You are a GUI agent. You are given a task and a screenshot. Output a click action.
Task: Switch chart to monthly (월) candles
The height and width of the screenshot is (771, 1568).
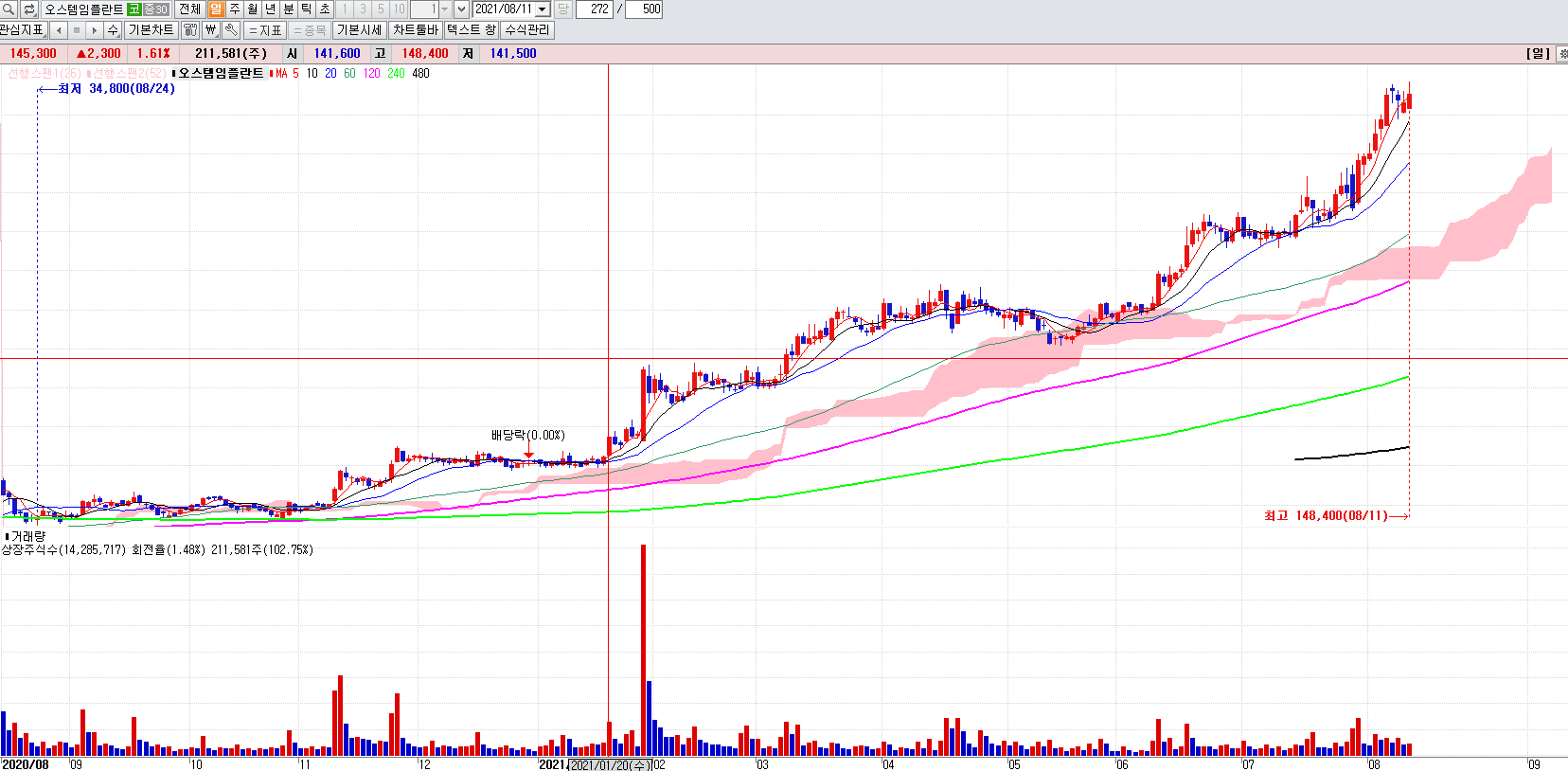coord(252,9)
